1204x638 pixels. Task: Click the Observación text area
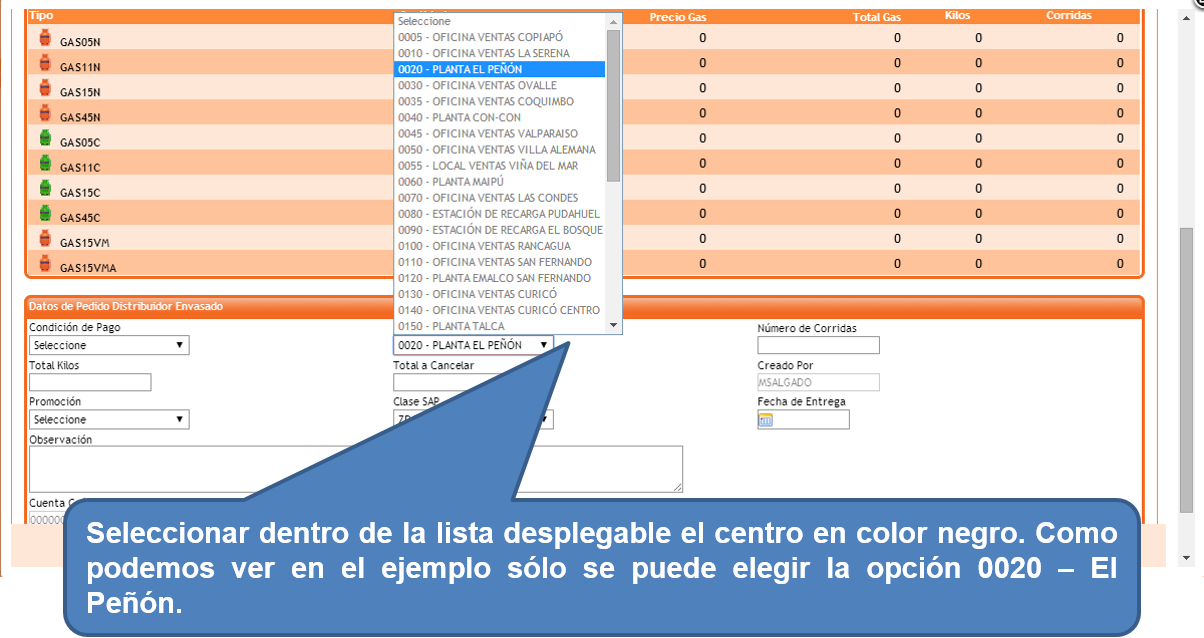[x=356, y=469]
